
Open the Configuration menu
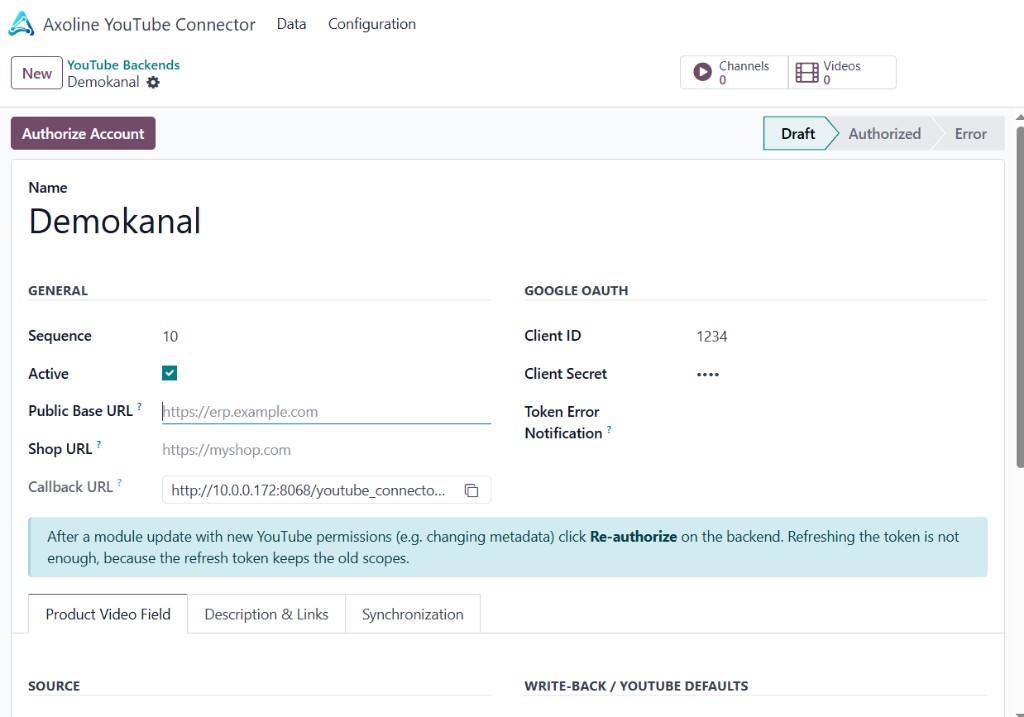coord(372,24)
